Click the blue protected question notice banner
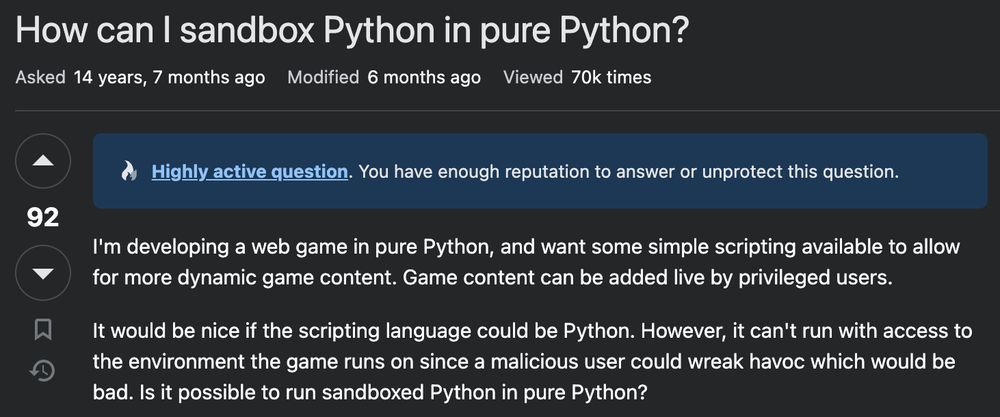1000x417 pixels. 540,171
